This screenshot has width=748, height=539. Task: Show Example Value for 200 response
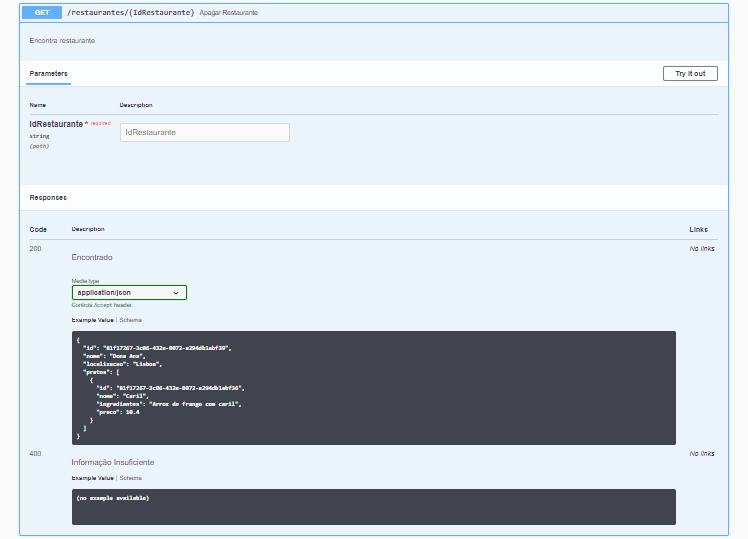pos(93,320)
